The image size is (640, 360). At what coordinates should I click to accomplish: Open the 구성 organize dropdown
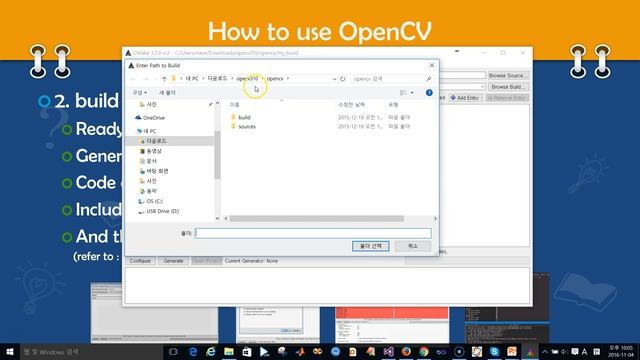[139, 93]
